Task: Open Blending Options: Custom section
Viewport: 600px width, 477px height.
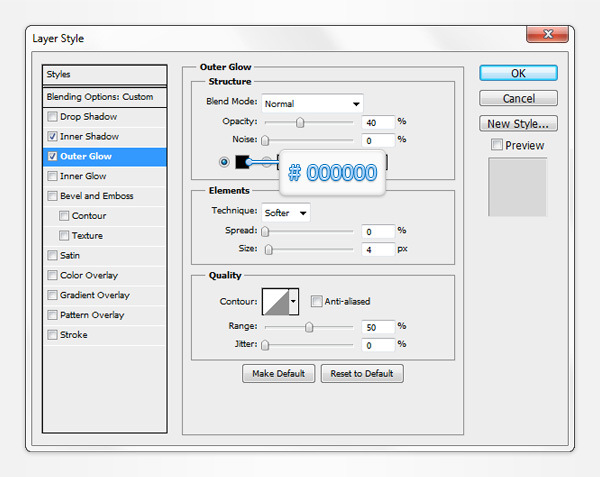Action: point(100,97)
